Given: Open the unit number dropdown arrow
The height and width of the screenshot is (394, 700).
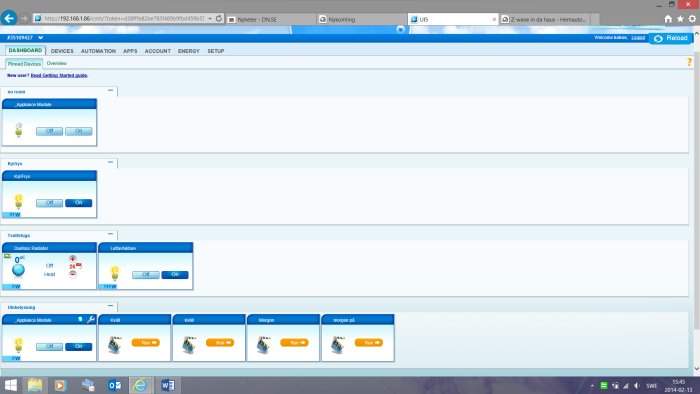Looking at the screenshot, I should [x=41, y=38].
